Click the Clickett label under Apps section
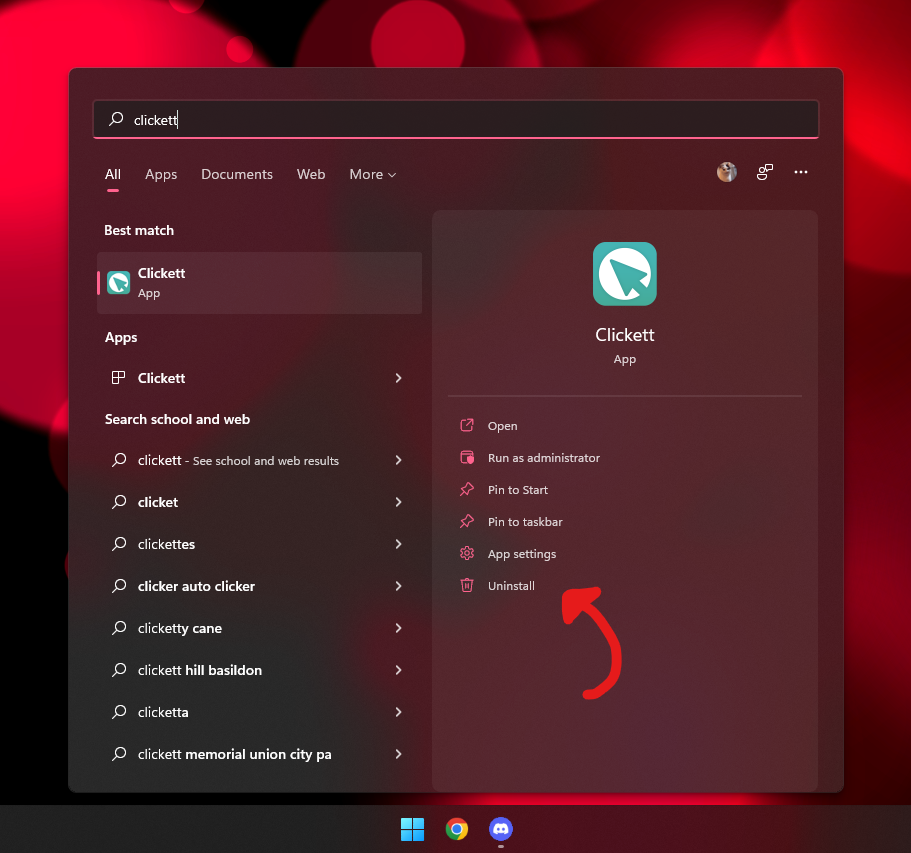 [x=162, y=378]
